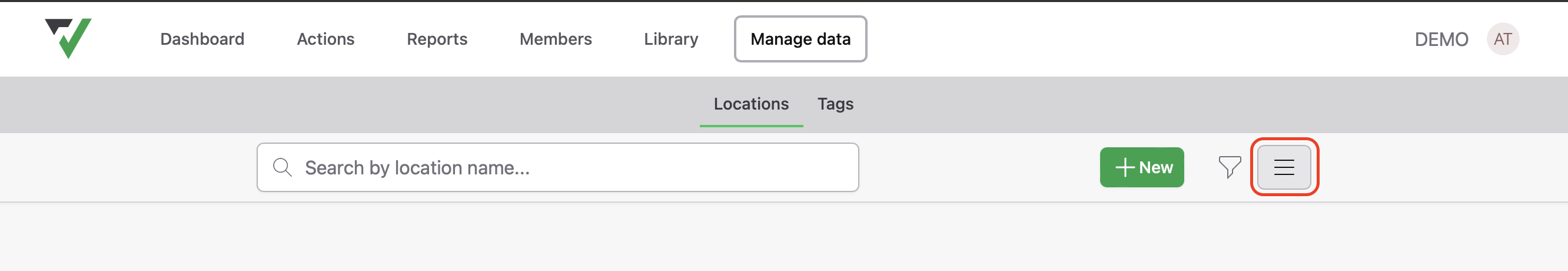1568x271 pixels.
Task: Open the hamburger list menu button
Action: tap(1284, 167)
